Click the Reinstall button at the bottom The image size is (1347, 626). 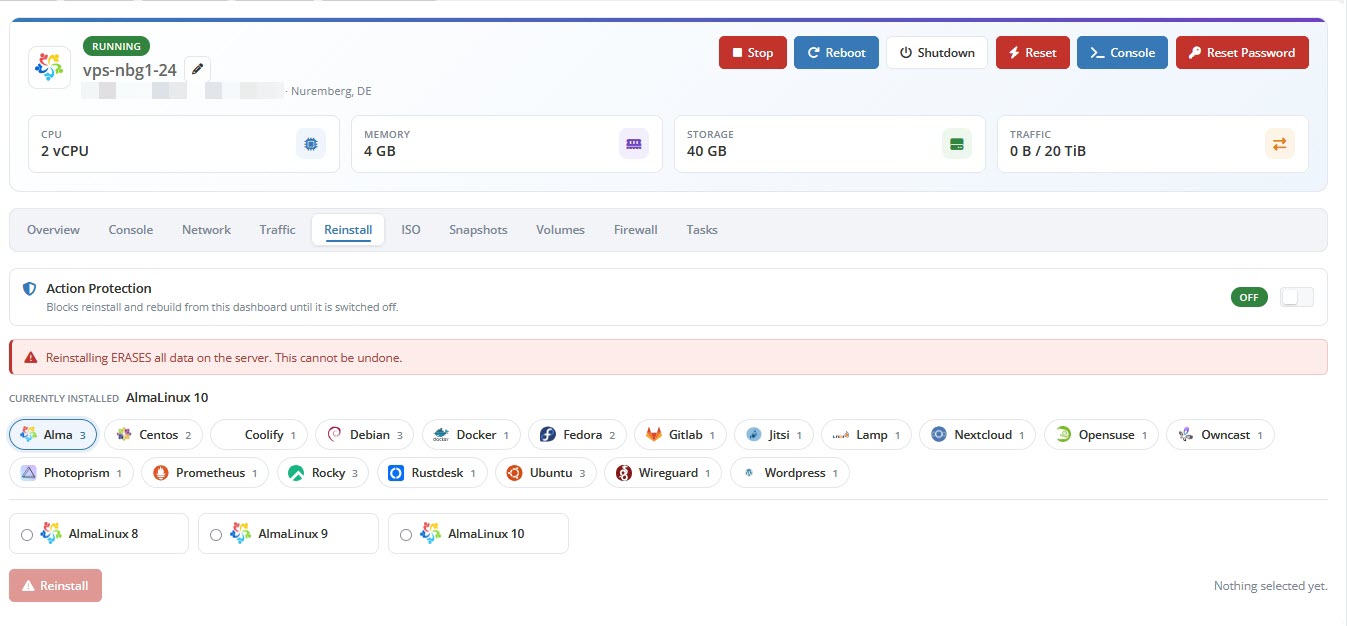tap(55, 586)
